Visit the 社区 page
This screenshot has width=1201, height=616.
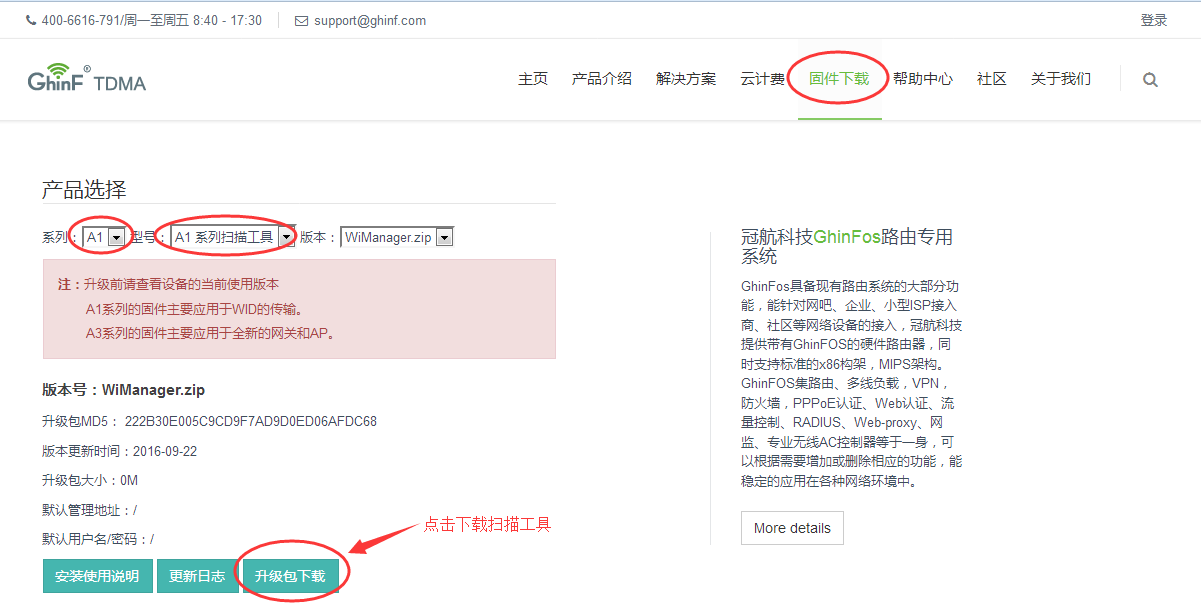tap(992, 79)
